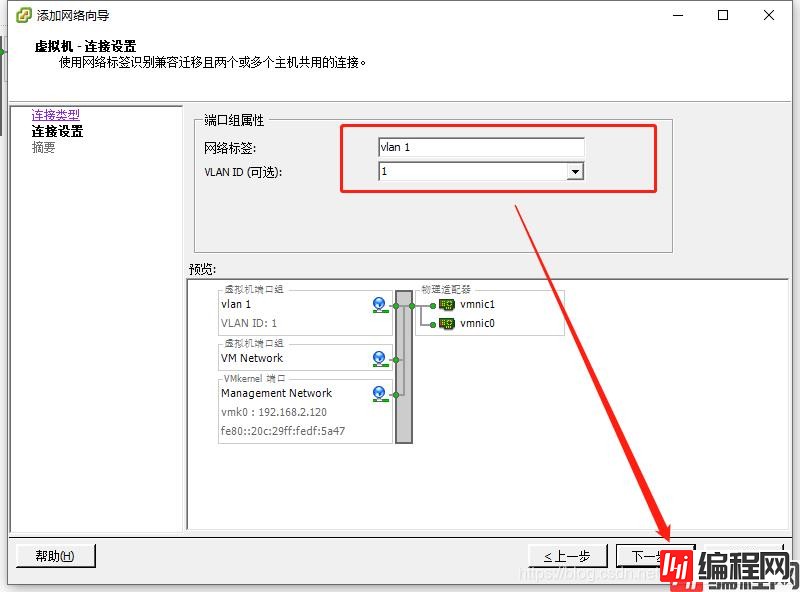Click the 帮助(H) help button
800x592 pixels.
coord(55,555)
